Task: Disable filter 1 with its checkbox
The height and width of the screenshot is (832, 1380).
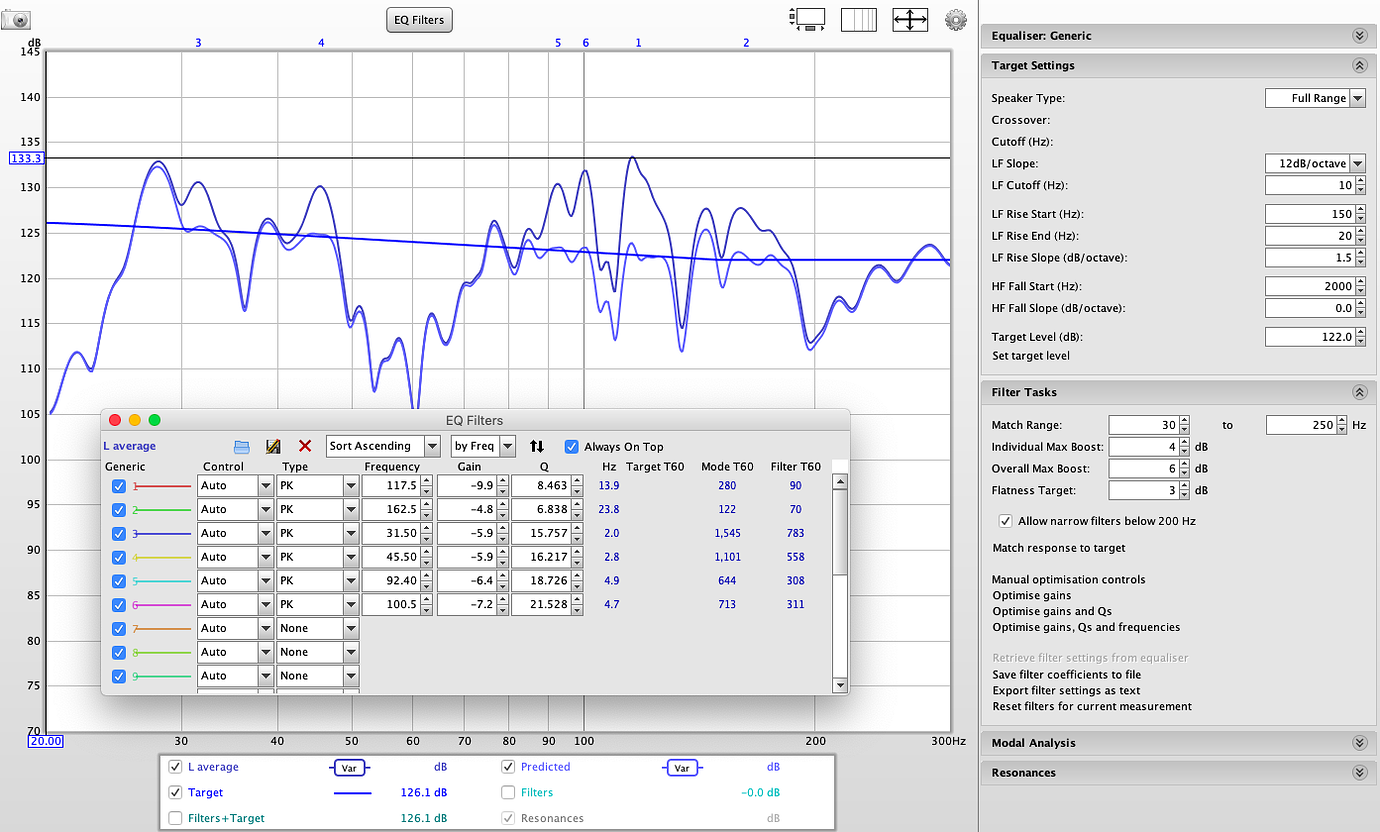Action: (x=118, y=486)
